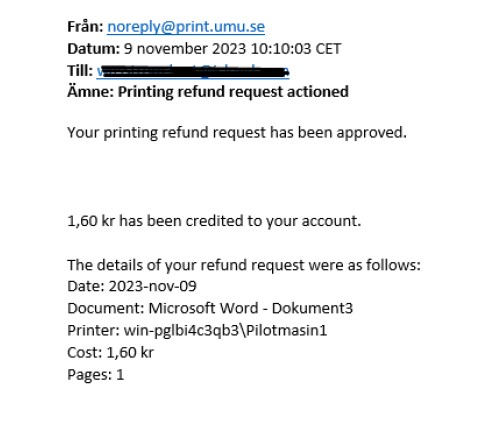Click the word 'account' in credited sentence
The width and height of the screenshot is (501, 421).
(x=329, y=221)
